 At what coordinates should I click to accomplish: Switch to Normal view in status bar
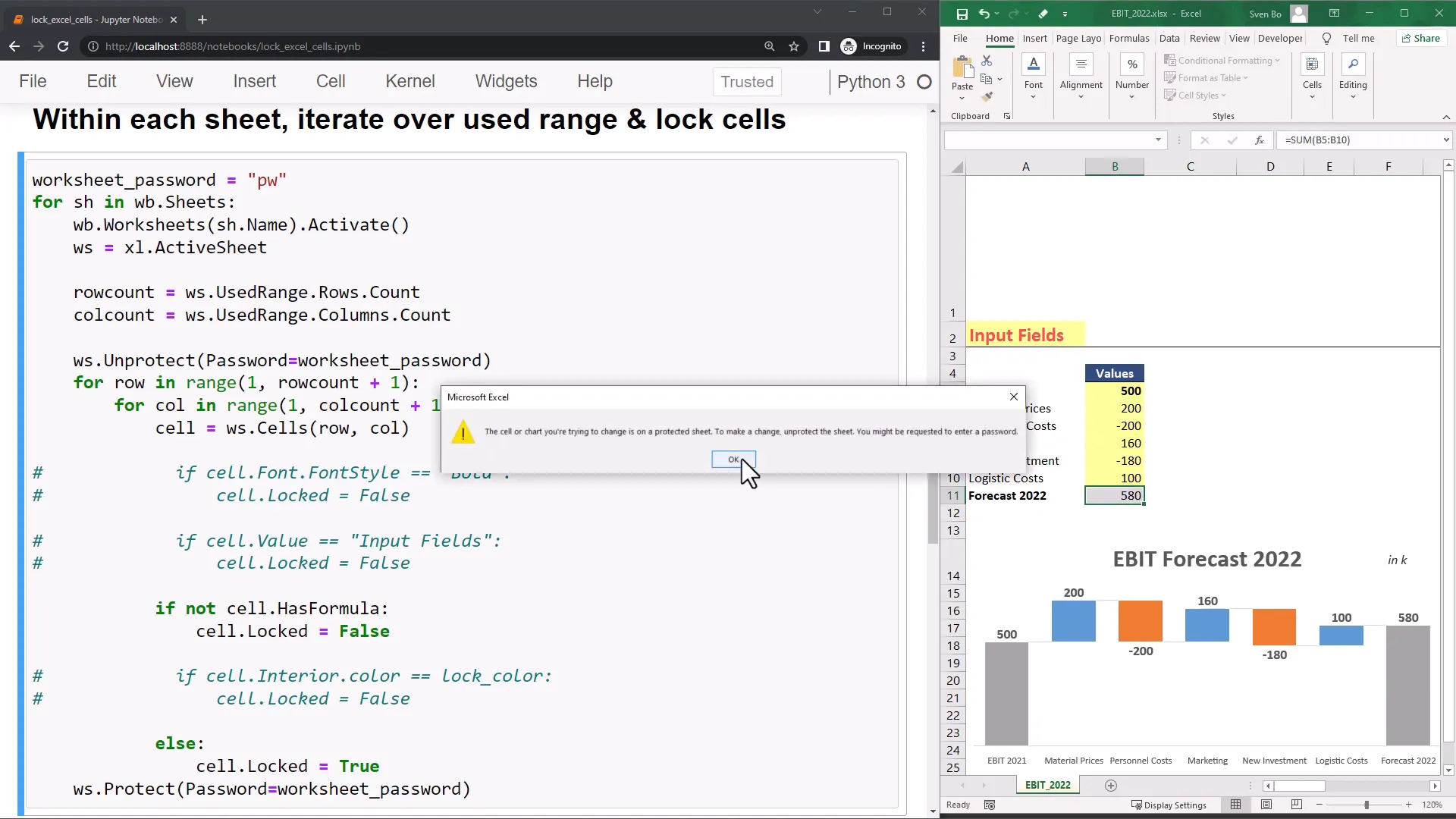click(x=1236, y=805)
